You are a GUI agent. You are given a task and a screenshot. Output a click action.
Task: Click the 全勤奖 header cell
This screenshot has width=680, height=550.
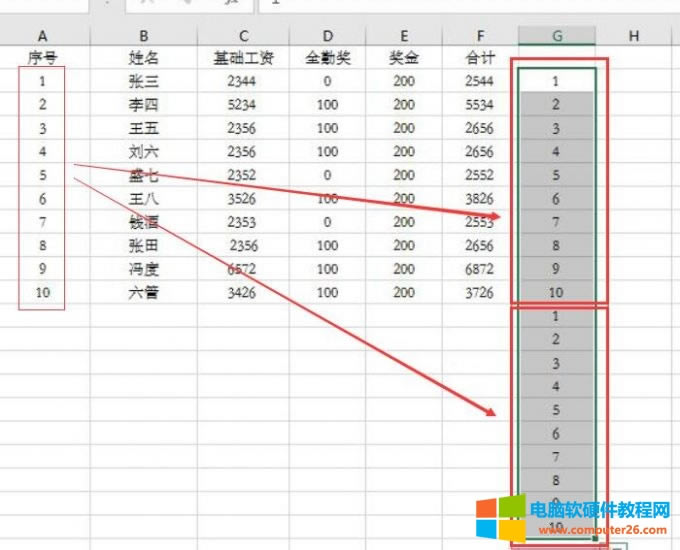(x=327, y=58)
